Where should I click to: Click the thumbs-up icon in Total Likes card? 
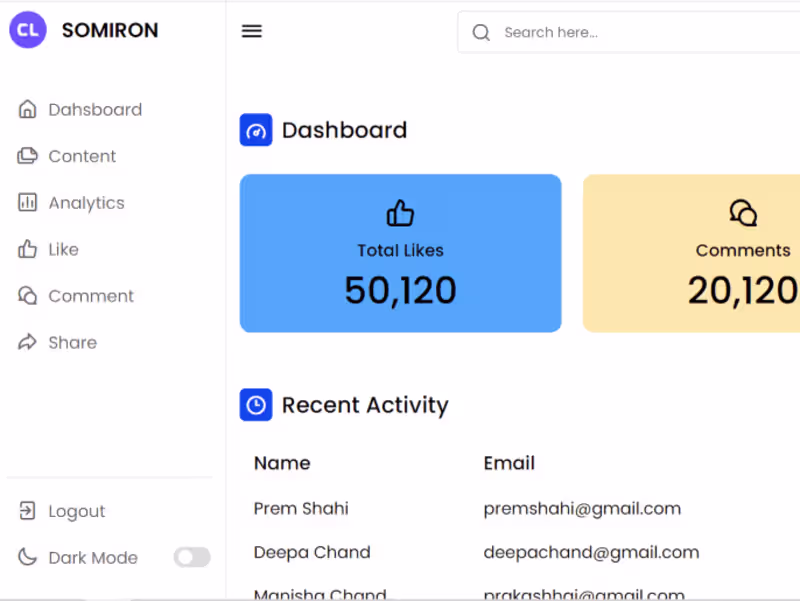click(x=401, y=213)
